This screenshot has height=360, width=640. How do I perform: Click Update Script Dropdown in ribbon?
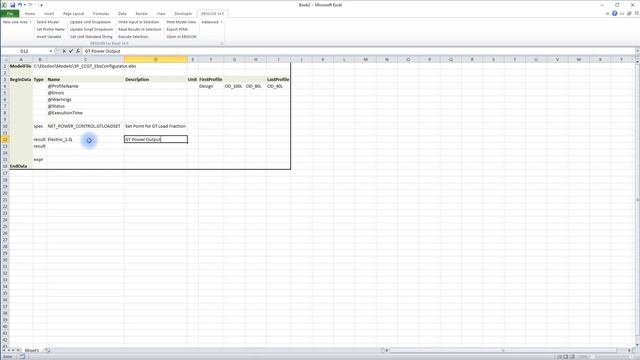click(x=91, y=29)
